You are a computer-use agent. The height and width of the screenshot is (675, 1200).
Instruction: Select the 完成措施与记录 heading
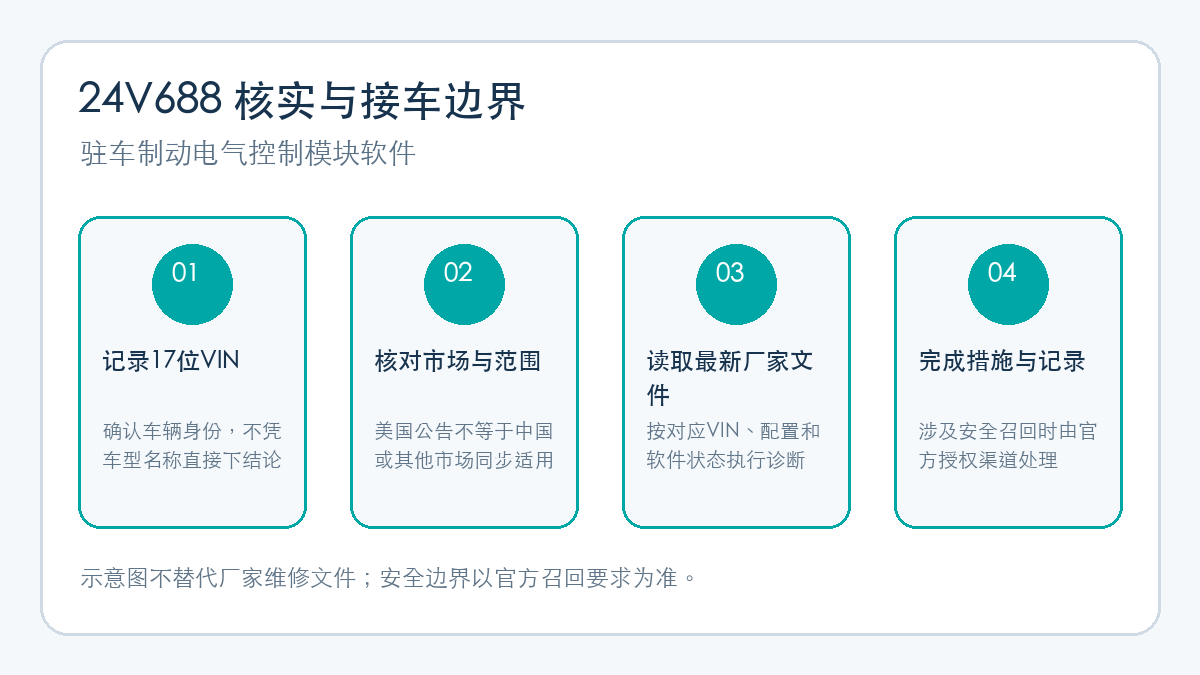pos(1002,361)
